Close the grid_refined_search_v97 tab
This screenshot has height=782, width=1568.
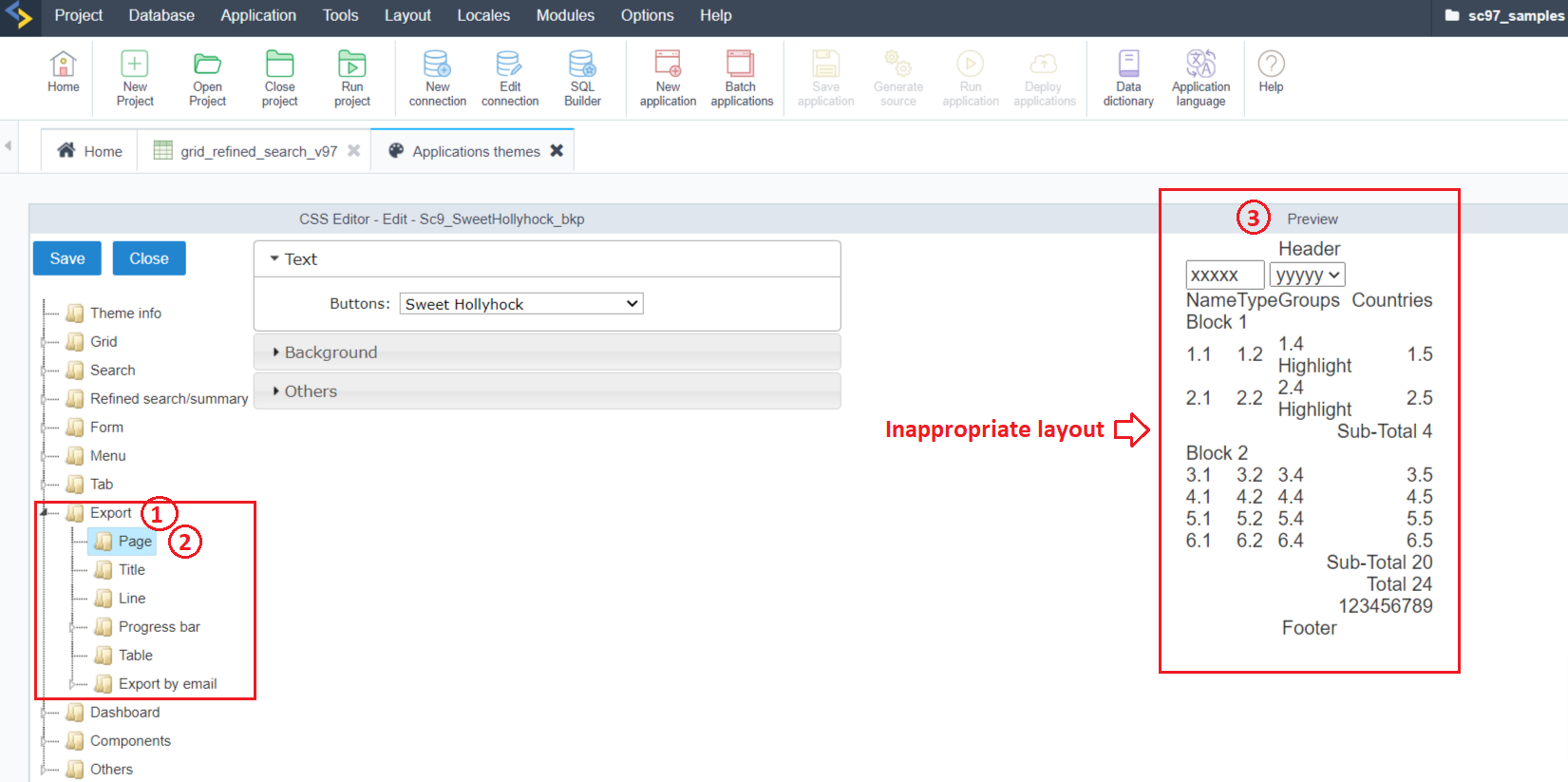click(x=353, y=151)
